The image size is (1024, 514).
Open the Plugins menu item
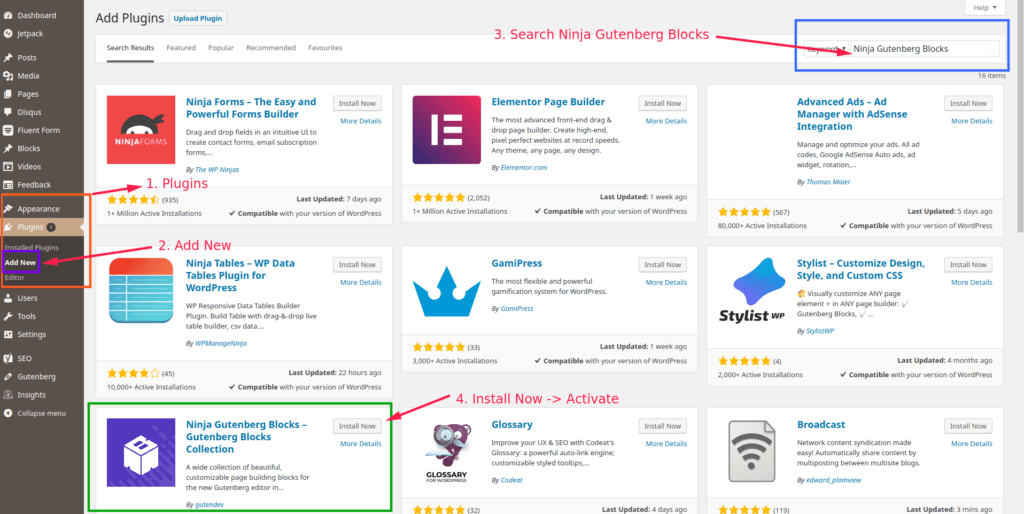click(x=42, y=227)
